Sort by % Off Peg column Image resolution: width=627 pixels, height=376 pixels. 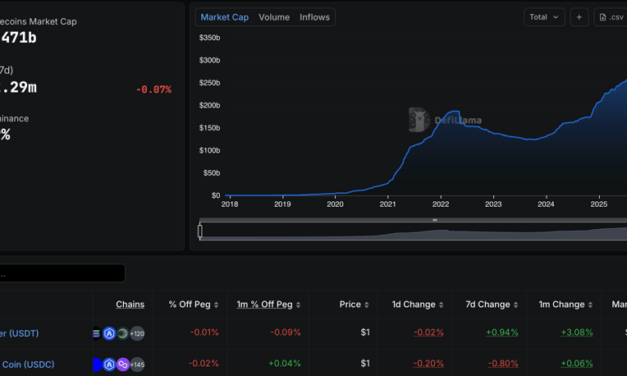point(194,304)
